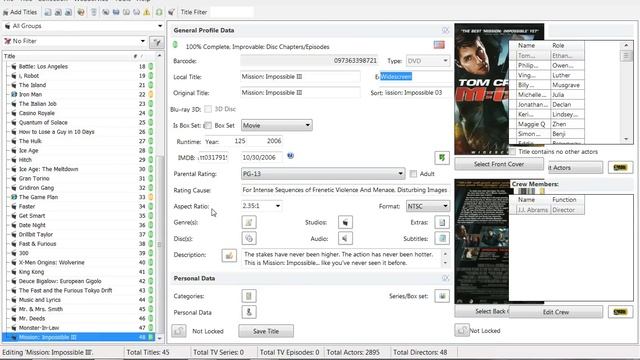
Task: Click the yellow warning triangle toolbar icon
Action: 147,12
